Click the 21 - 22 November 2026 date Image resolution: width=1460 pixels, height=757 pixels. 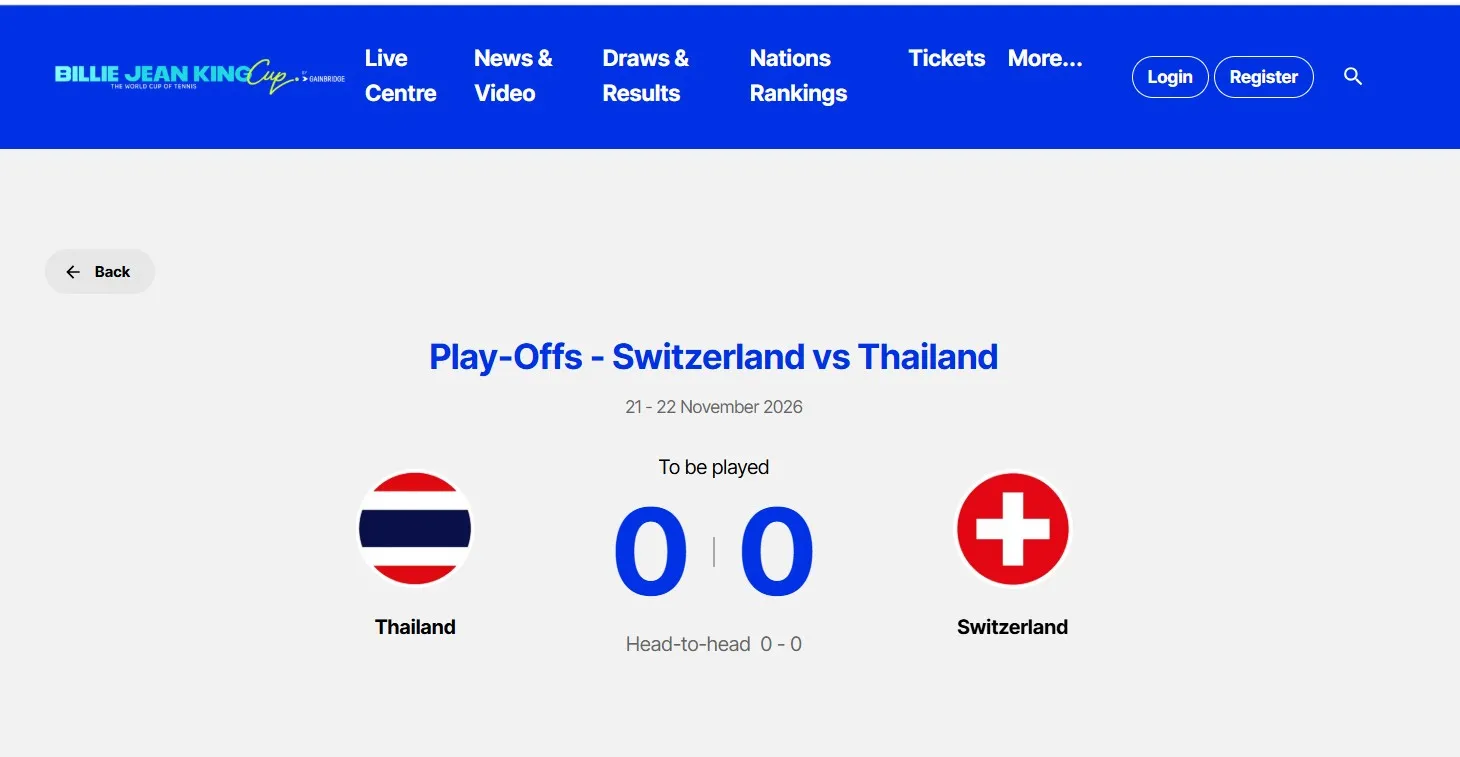(714, 407)
